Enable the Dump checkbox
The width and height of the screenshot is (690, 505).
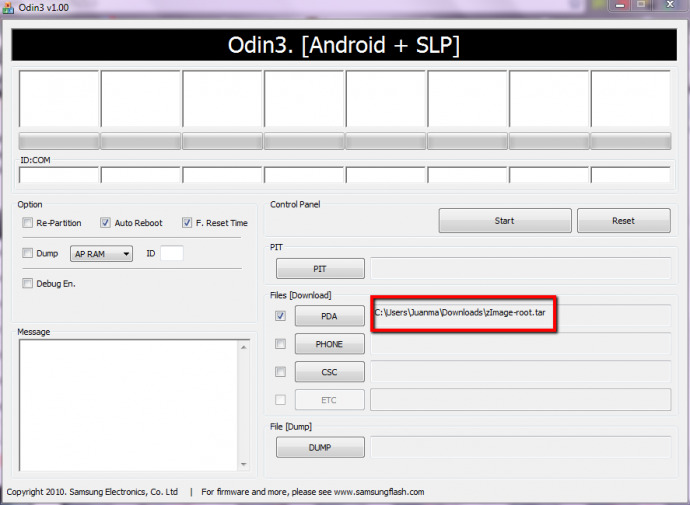(27, 254)
